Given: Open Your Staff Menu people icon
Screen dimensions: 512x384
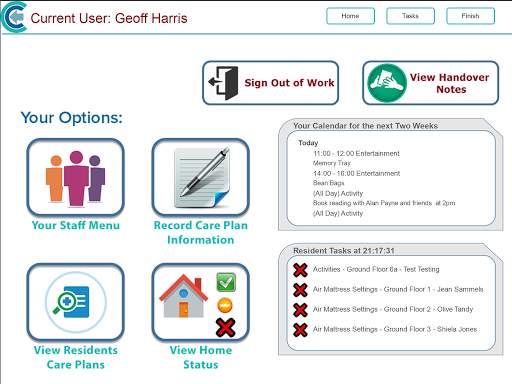Looking at the screenshot, I should (x=76, y=178).
